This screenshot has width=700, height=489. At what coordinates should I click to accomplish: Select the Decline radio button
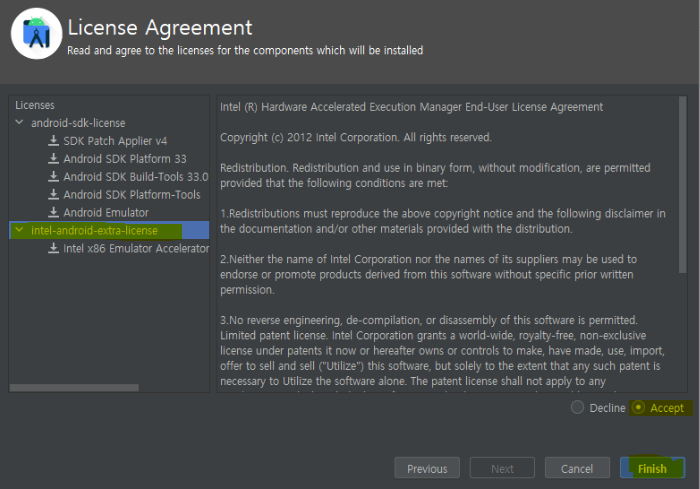click(x=577, y=407)
